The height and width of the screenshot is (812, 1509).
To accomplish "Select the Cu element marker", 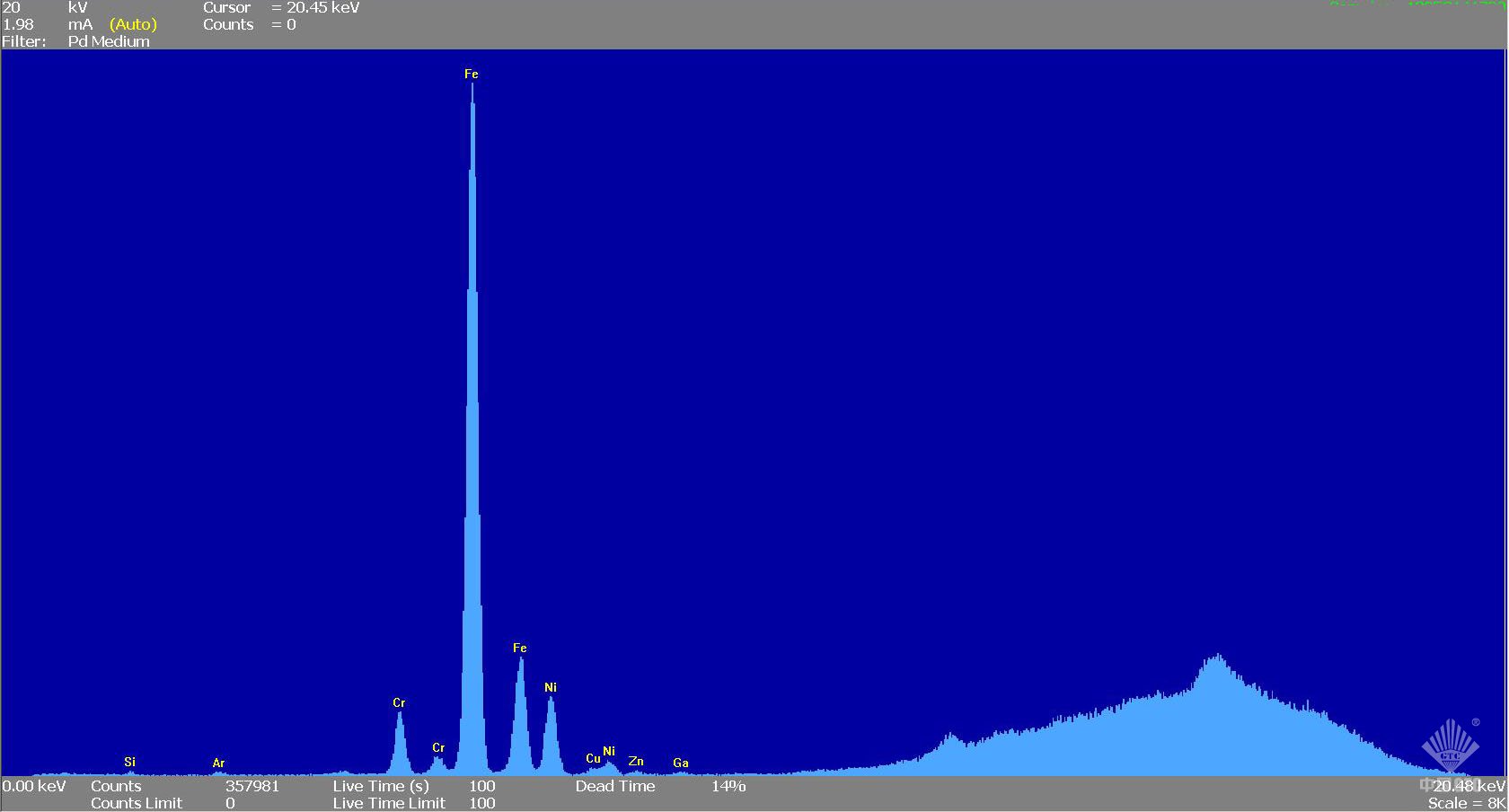I will pos(593,759).
